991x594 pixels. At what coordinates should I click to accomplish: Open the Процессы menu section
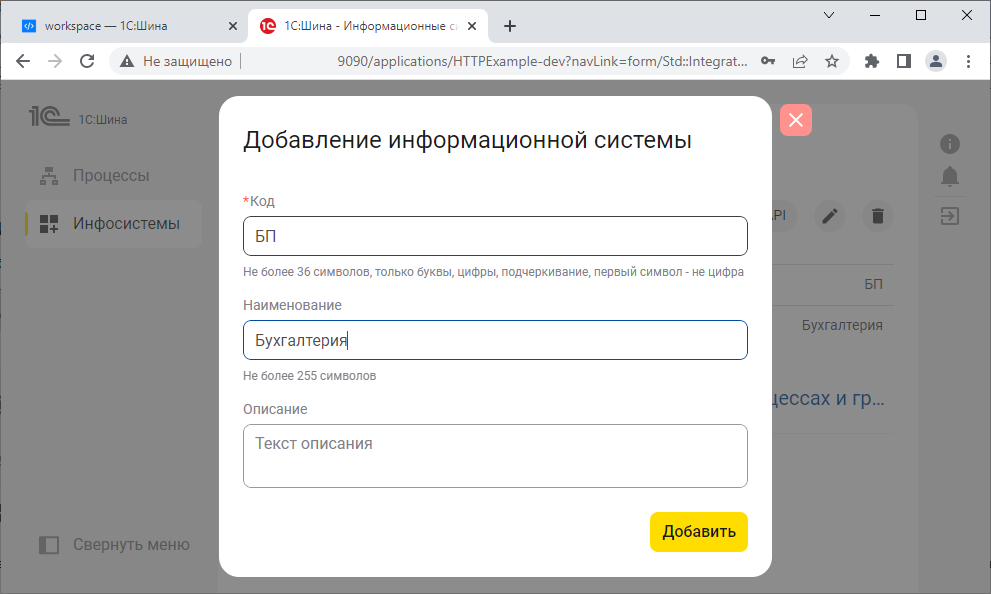pos(110,176)
